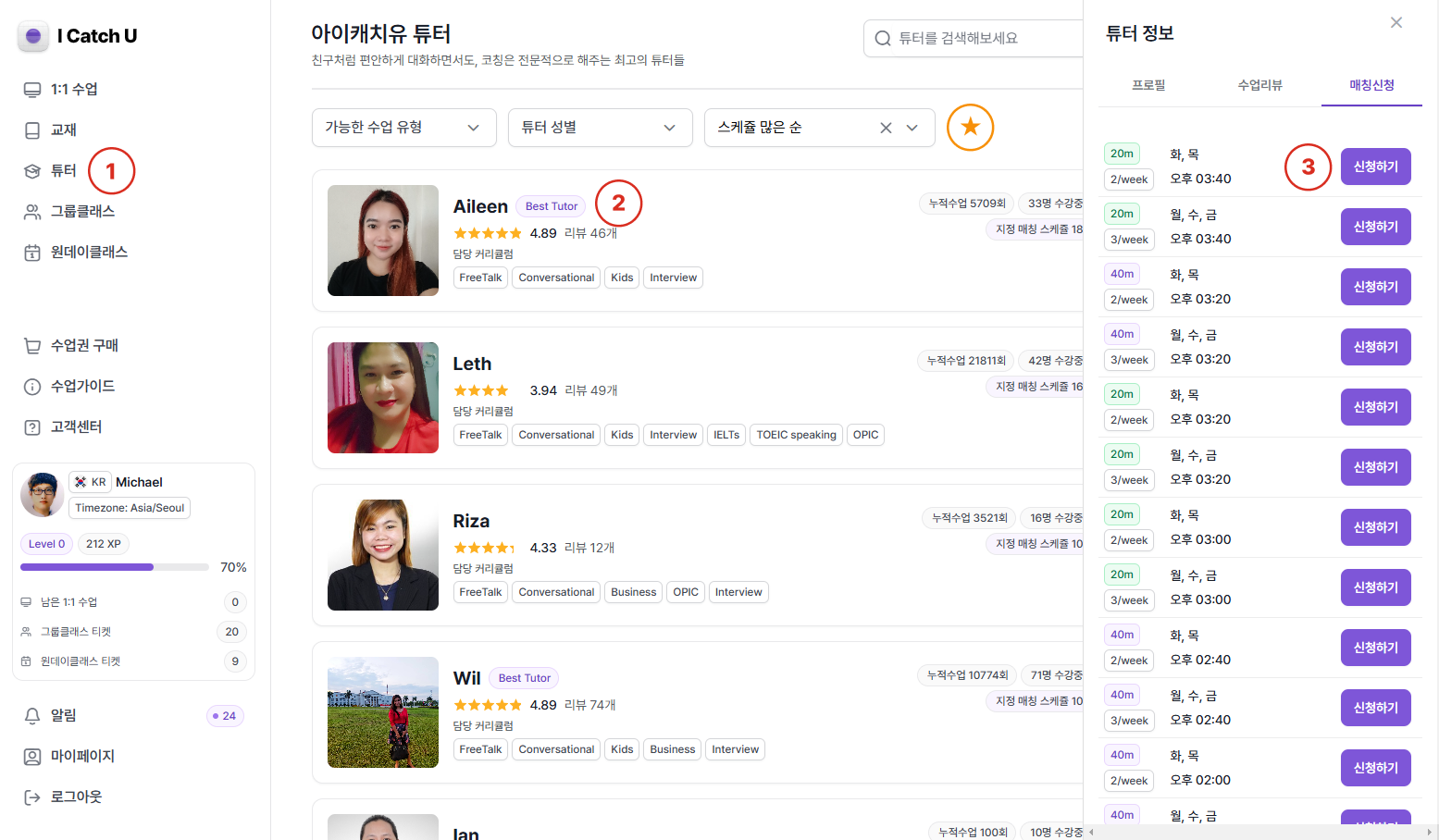Apply for 화, 목 오후 02:40 slot
The image size is (1439, 840).
coord(1376,648)
